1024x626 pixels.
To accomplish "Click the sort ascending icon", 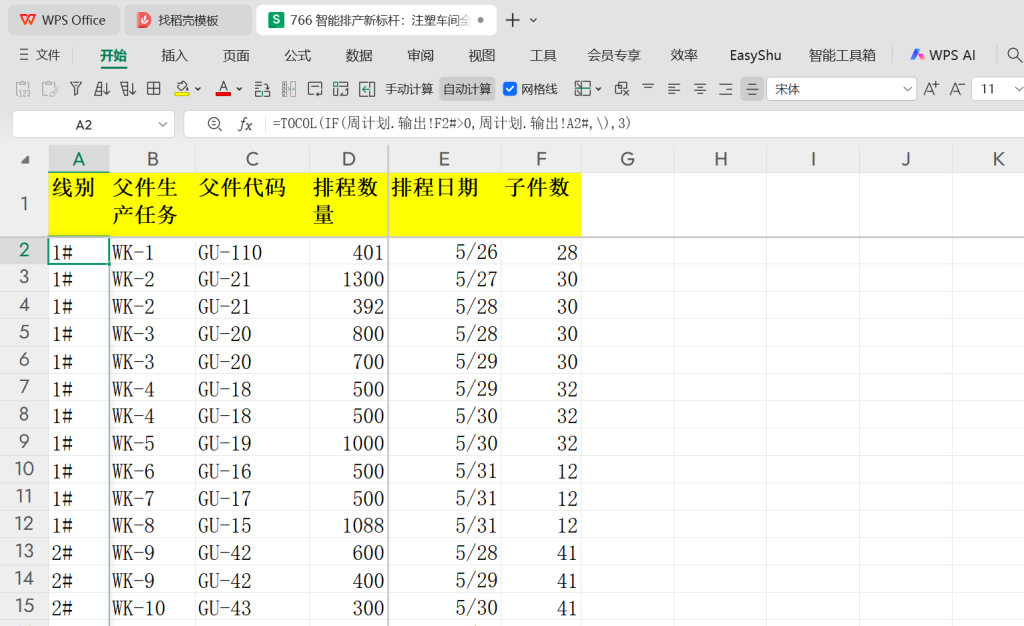I will pyautogui.click(x=102, y=89).
